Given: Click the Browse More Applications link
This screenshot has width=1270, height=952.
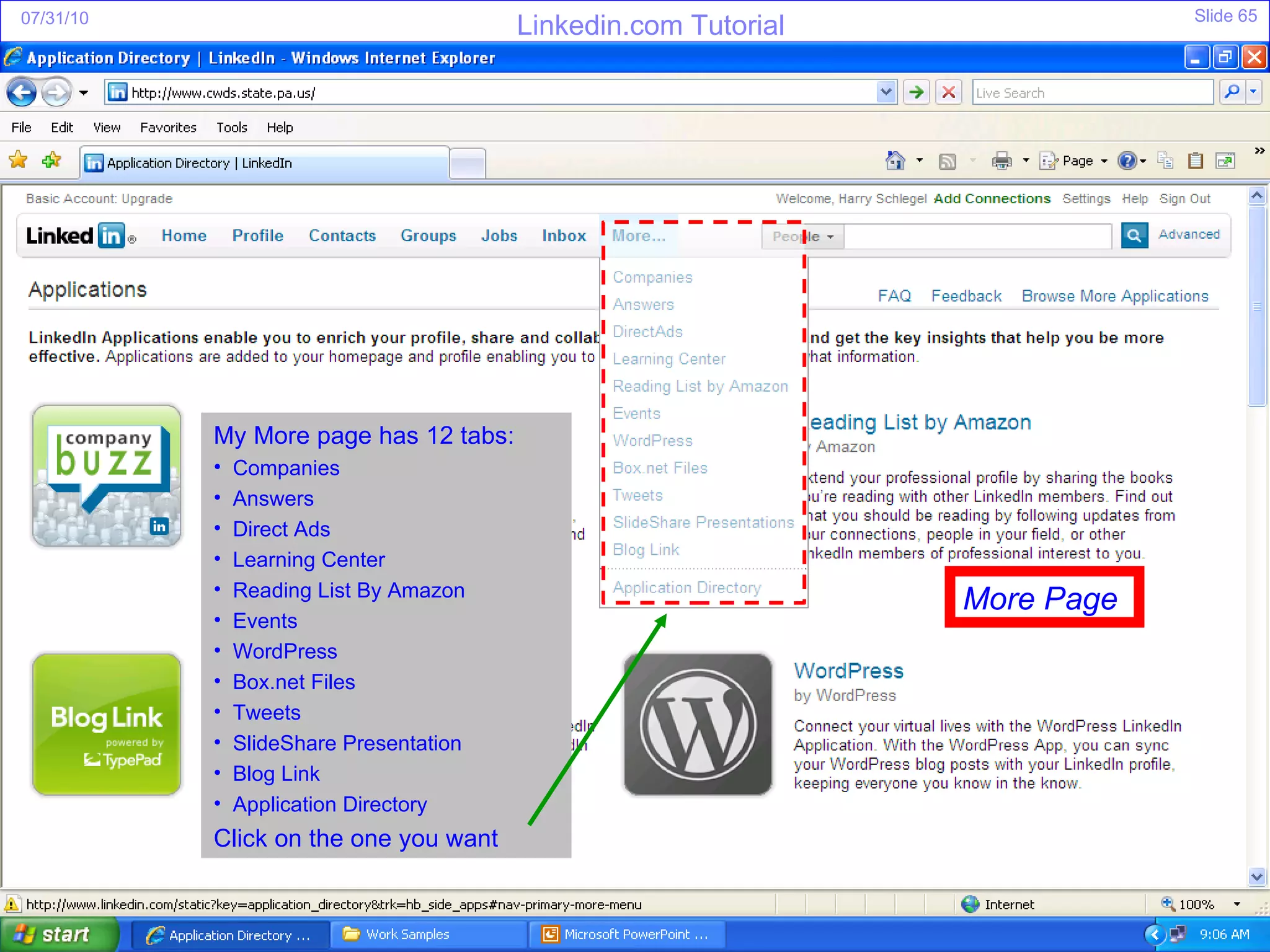Looking at the screenshot, I should (x=1115, y=296).
